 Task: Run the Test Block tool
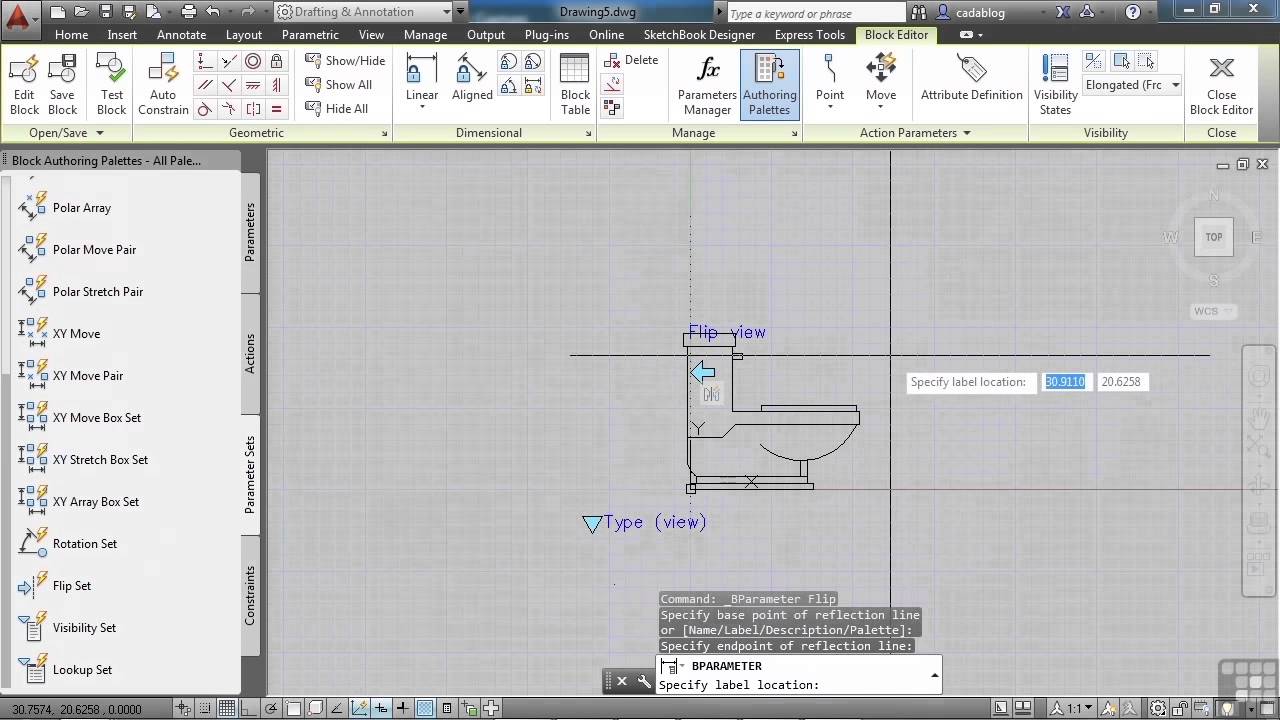click(x=111, y=85)
